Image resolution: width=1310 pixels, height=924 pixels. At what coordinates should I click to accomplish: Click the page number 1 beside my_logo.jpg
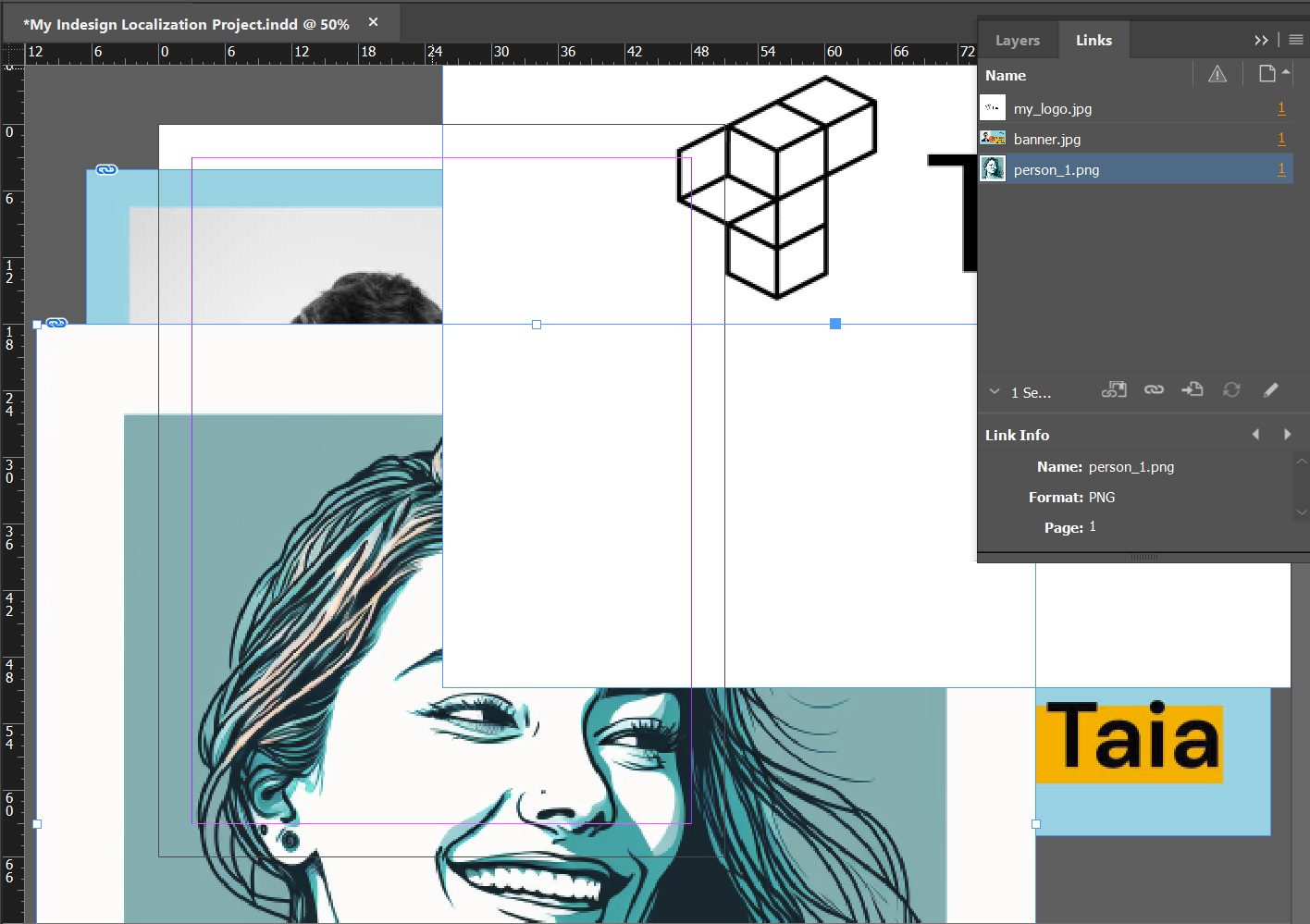click(1281, 107)
